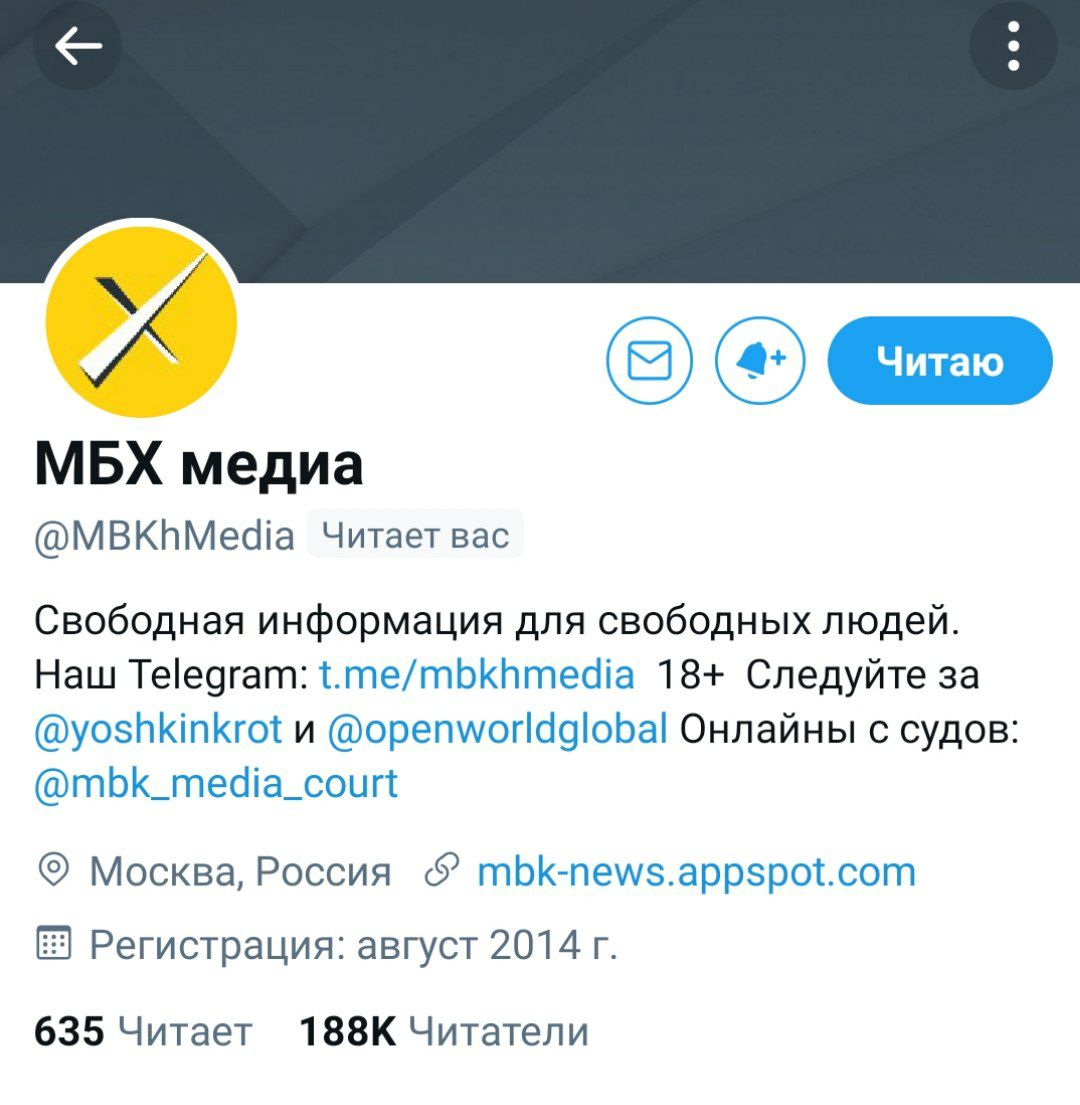
Task: Click the registration calendar icon
Action: point(54,943)
